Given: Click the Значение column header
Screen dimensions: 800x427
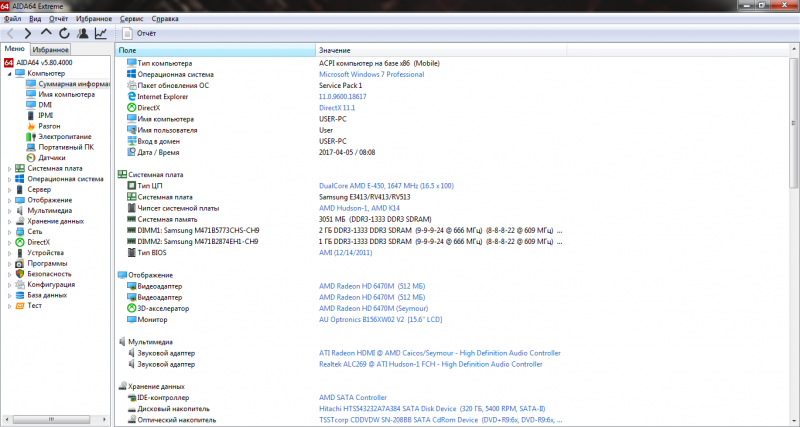Looking at the screenshot, I should tap(334, 50).
